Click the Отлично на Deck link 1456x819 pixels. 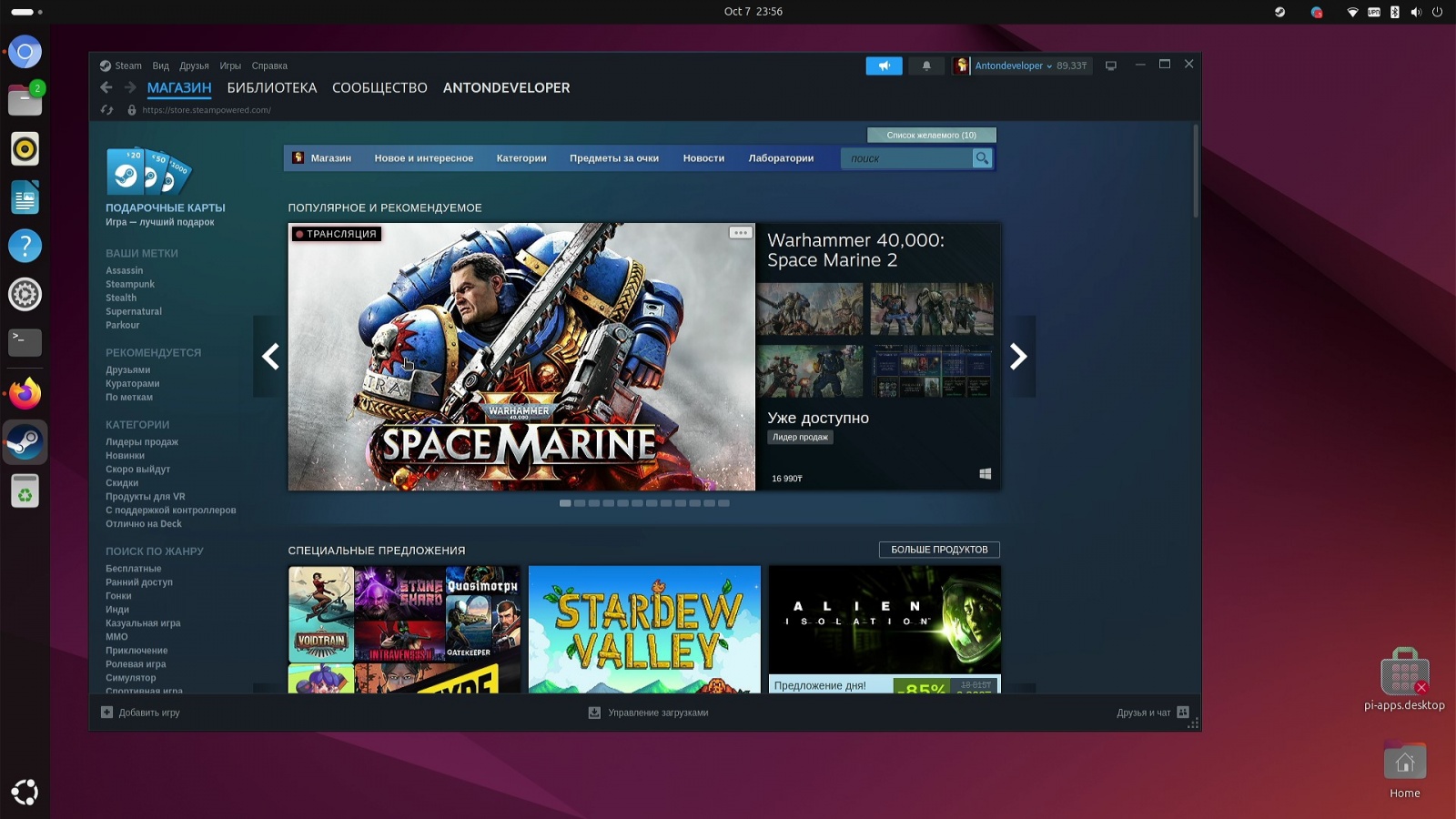144,524
